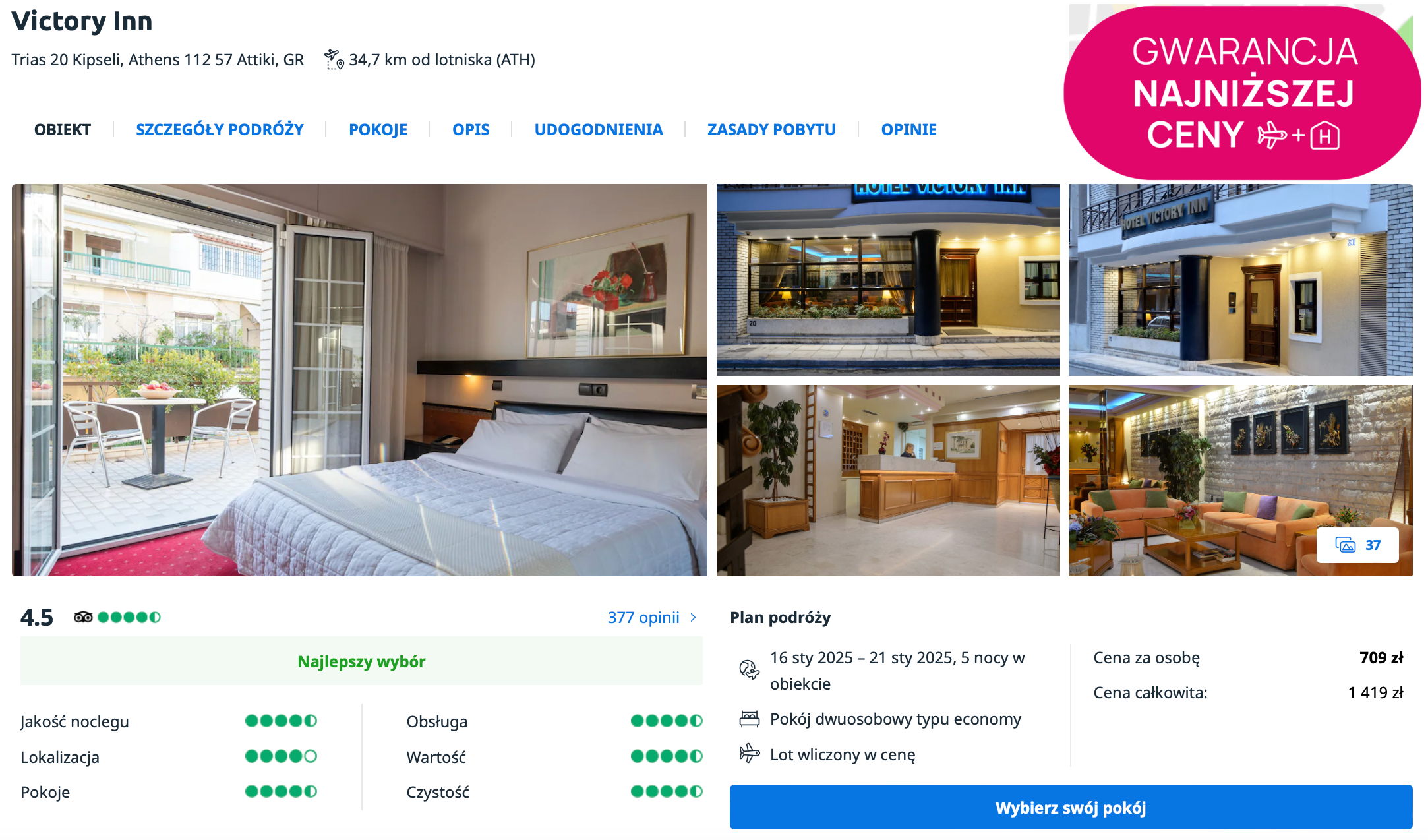The height and width of the screenshot is (840, 1428).
Task: Click the TripAdvisor owl logo icon
Action: coord(83,617)
